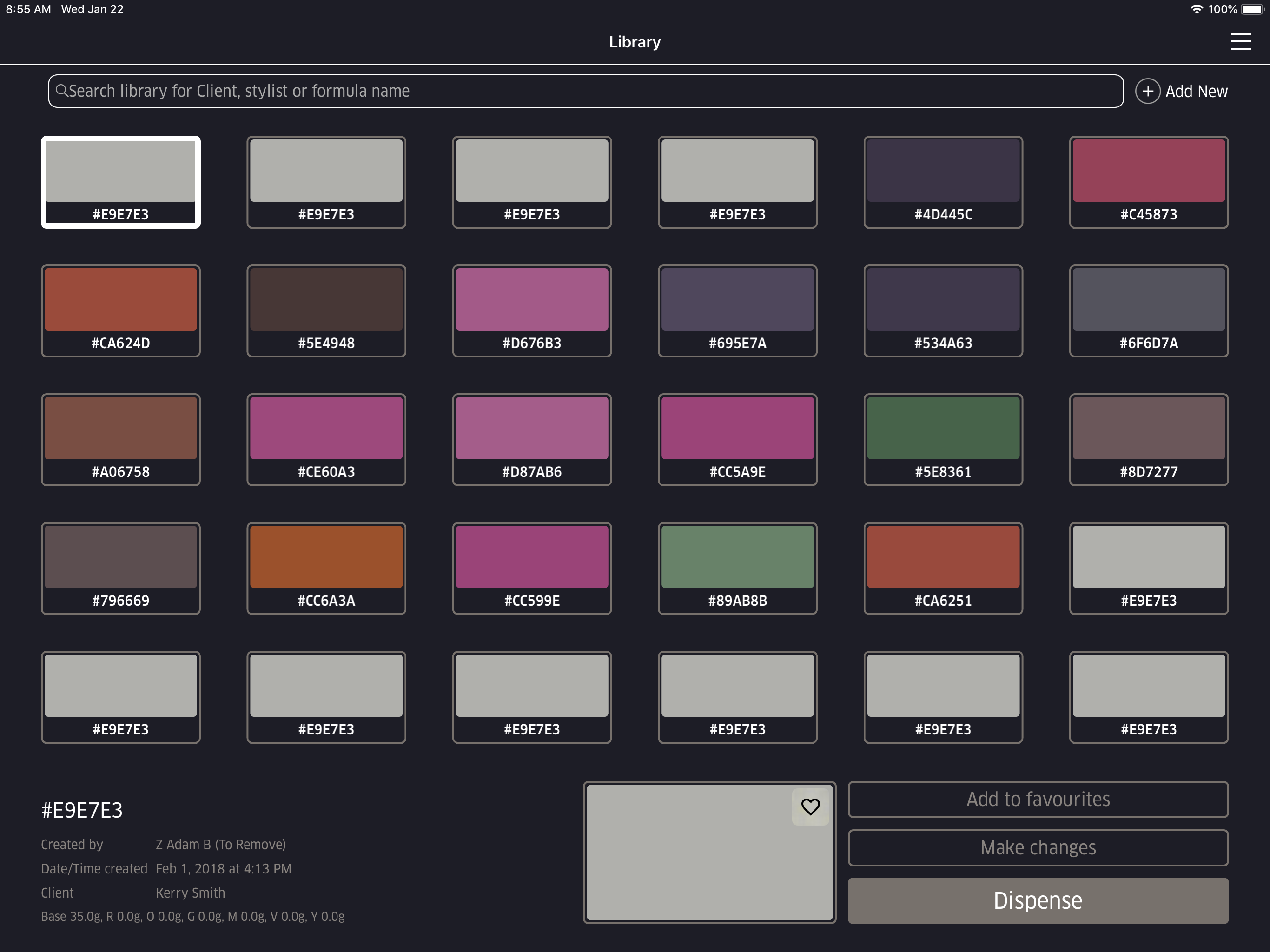1270x952 pixels.
Task: Select the #A06758 swatch
Action: pyautogui.click(x=120, y=439)
